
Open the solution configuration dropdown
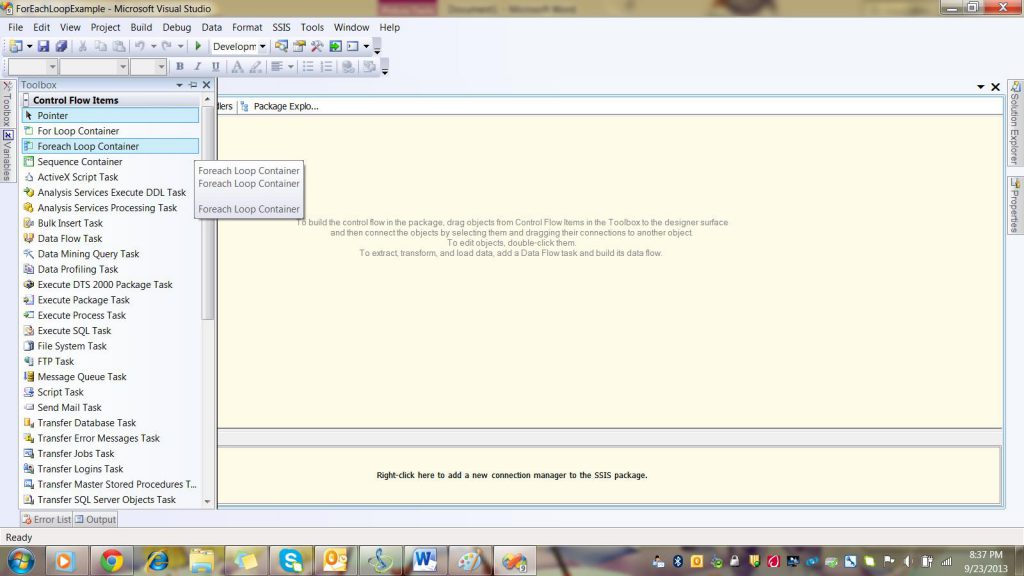click(263, 46)
